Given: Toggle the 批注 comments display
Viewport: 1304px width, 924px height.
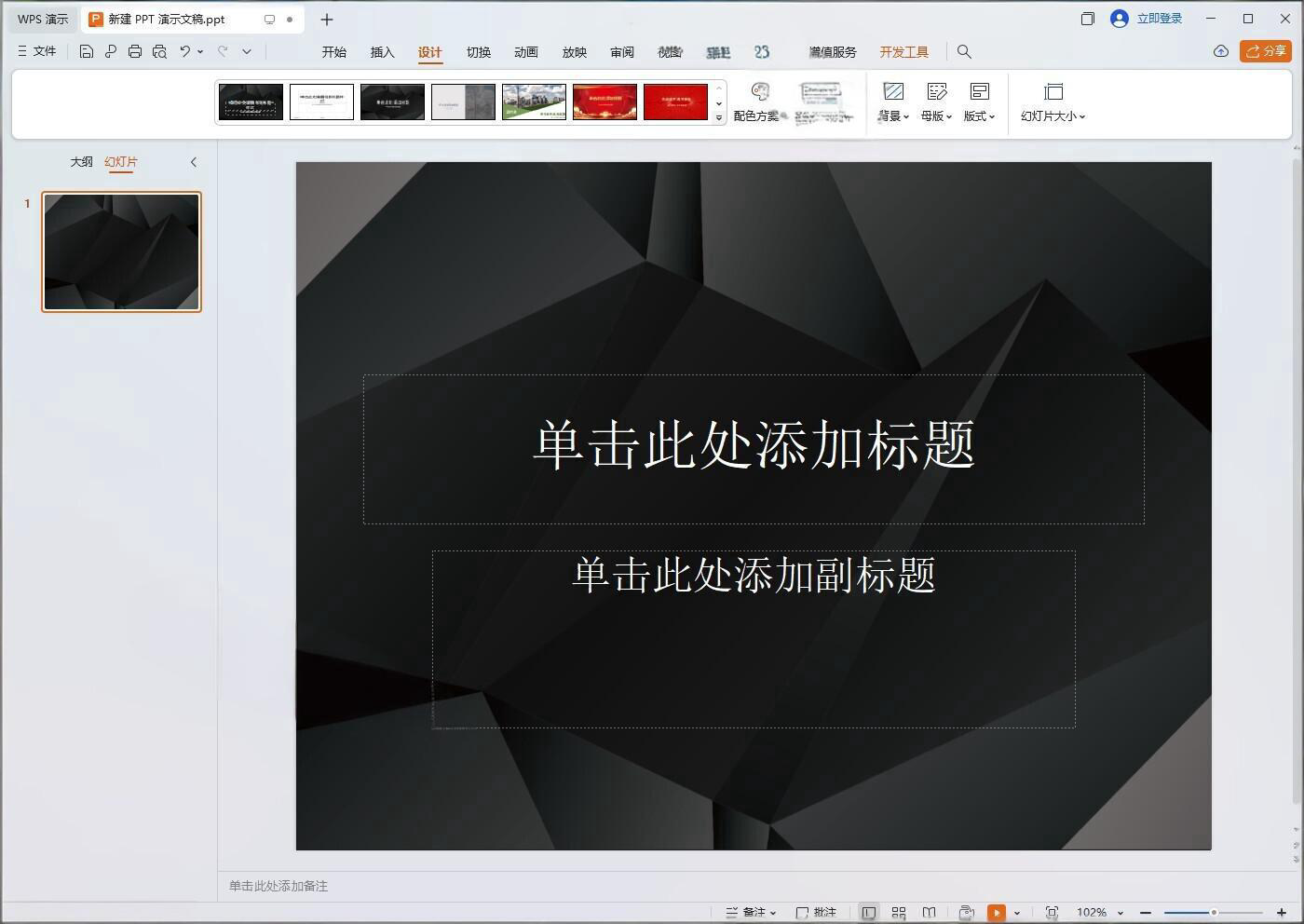Looking at the screenshot, I should 815,913.
